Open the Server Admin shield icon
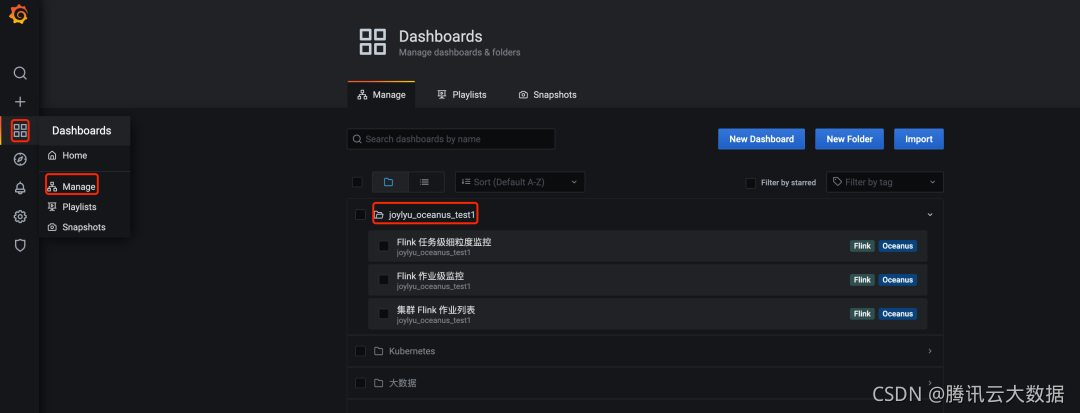The image size is (1080, 413). tap(20, 245)
